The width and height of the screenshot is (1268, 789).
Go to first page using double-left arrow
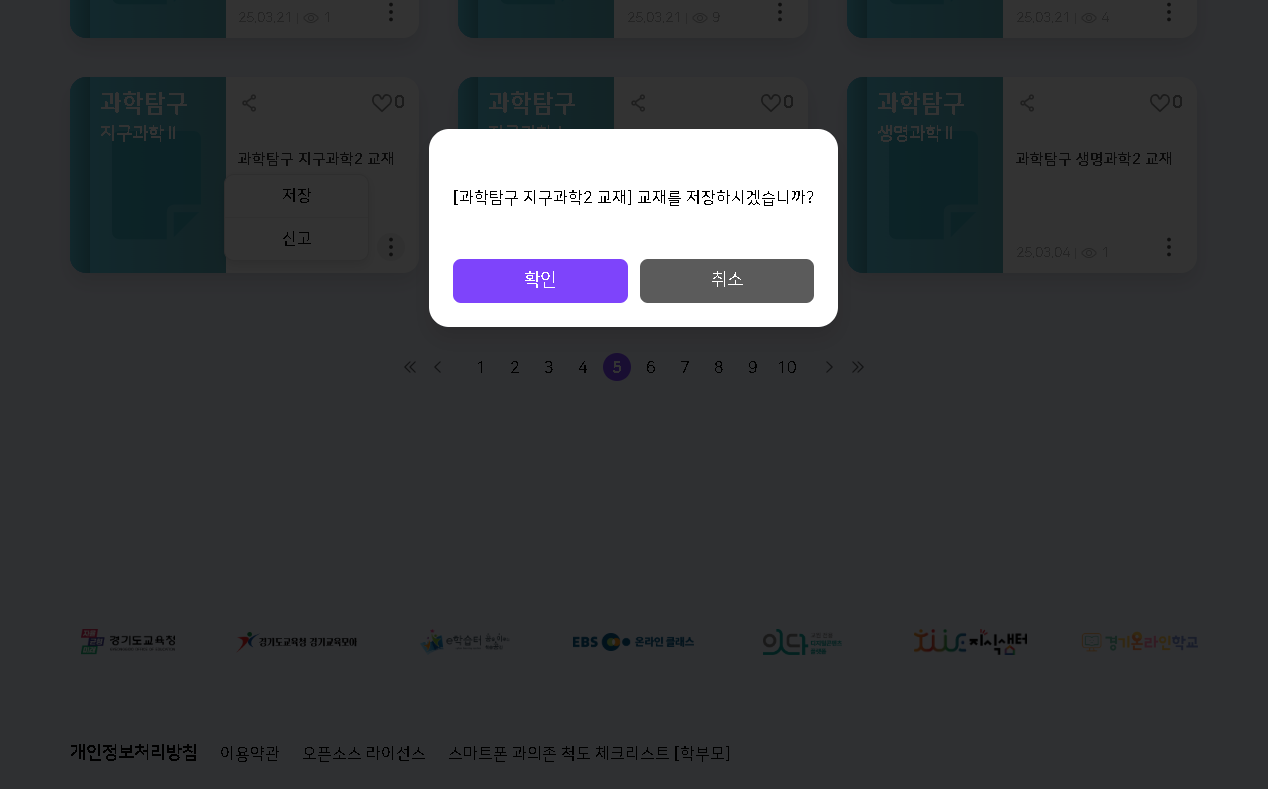tap(410, 368)
